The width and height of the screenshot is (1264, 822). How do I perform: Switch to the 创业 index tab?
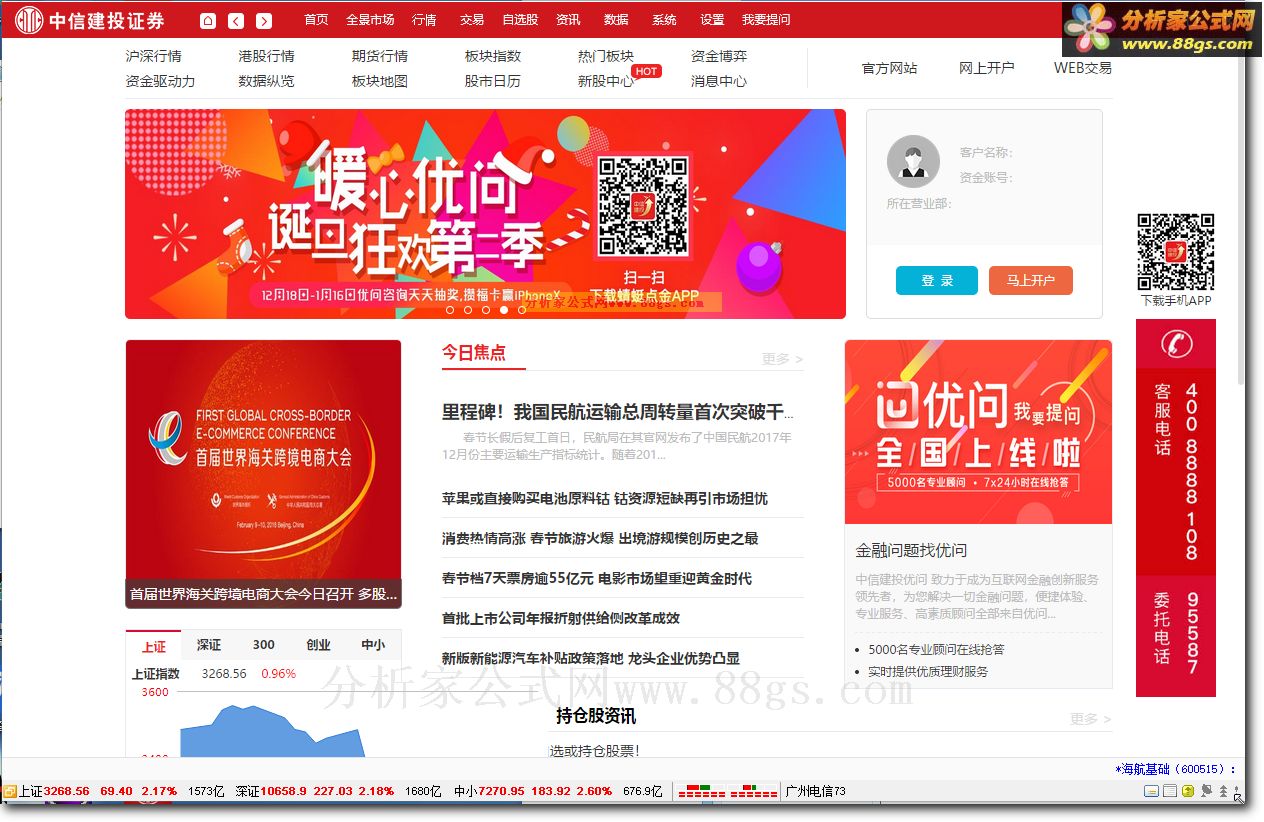[318, 645]
